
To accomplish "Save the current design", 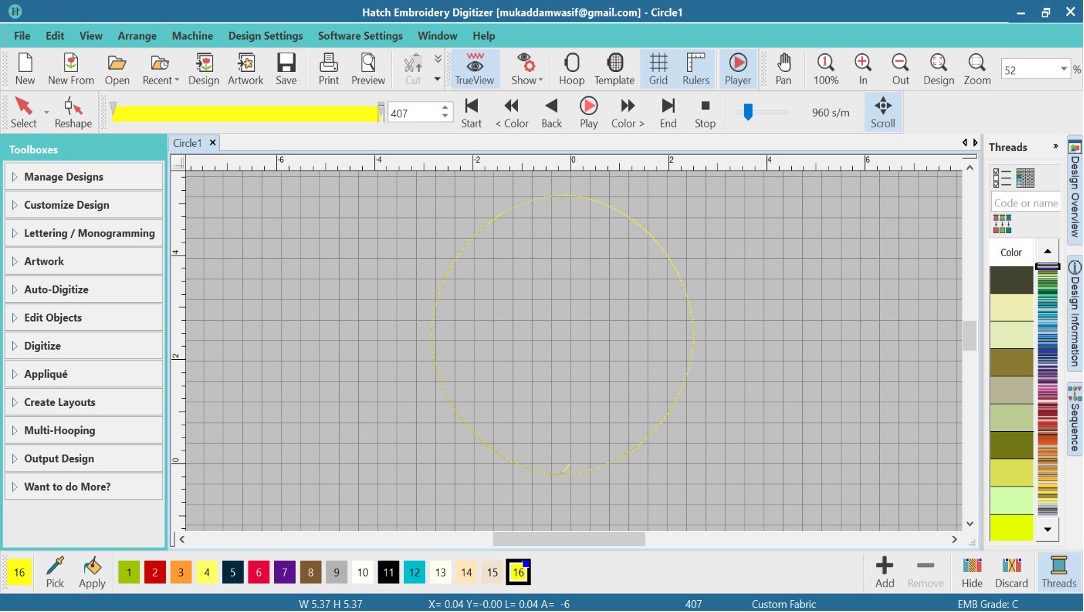I will pyautogui.click(x=286, y=68).
